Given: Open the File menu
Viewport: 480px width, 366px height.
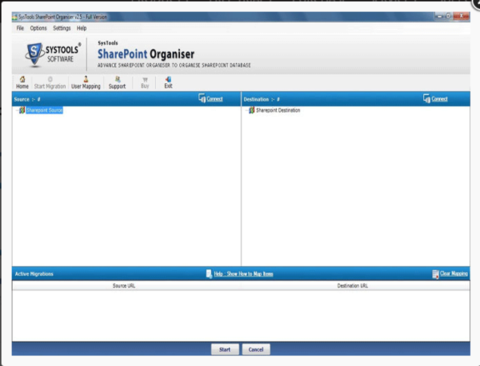Looking at the screenshot, I should [x=20, y=28].
